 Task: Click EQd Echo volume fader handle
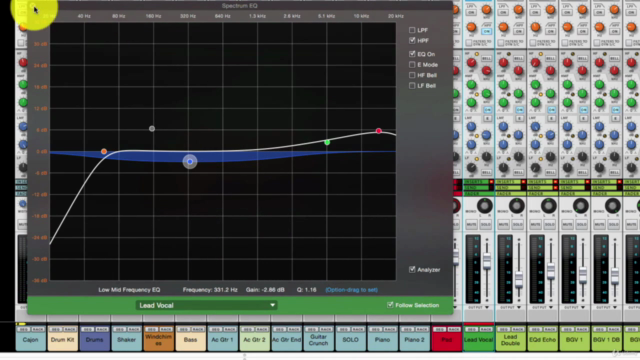pyautogui.click(x=551, y=272)
